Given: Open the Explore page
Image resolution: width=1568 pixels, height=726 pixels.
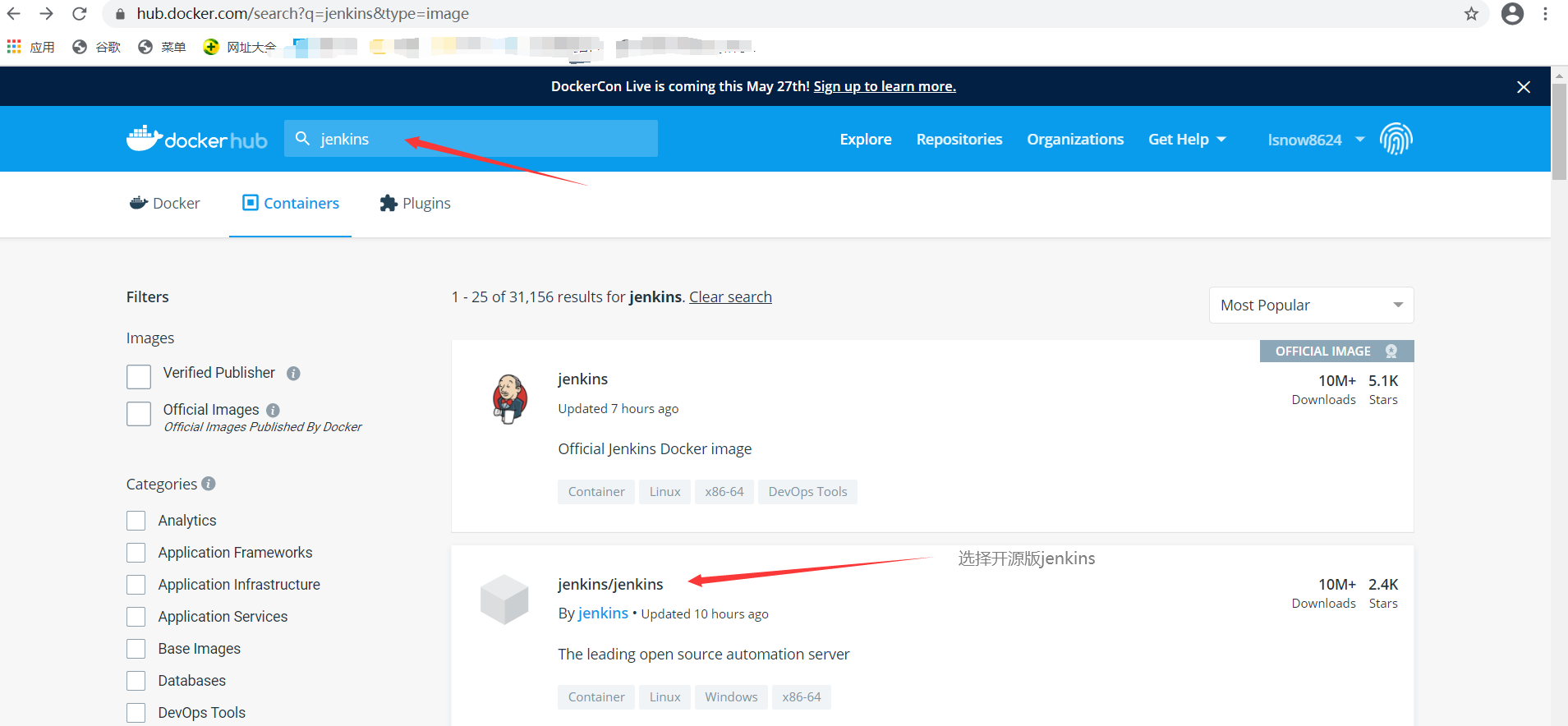Looking at the screenshot, I should click(x=866, y=139).
